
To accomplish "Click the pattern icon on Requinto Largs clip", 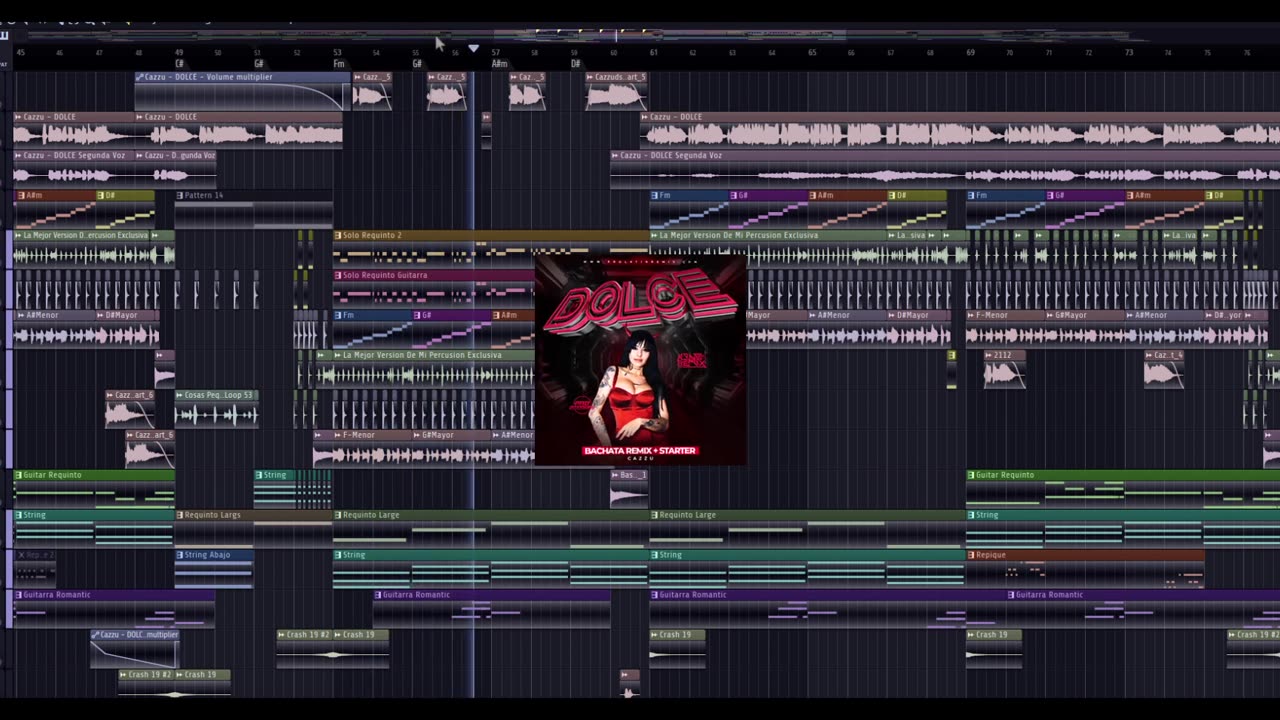I will point(180,515).
